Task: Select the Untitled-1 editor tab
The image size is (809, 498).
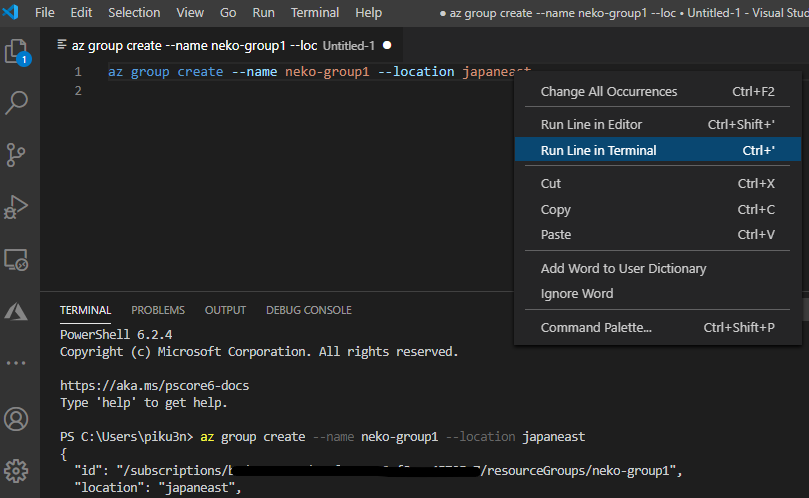Action: [223, 45]
